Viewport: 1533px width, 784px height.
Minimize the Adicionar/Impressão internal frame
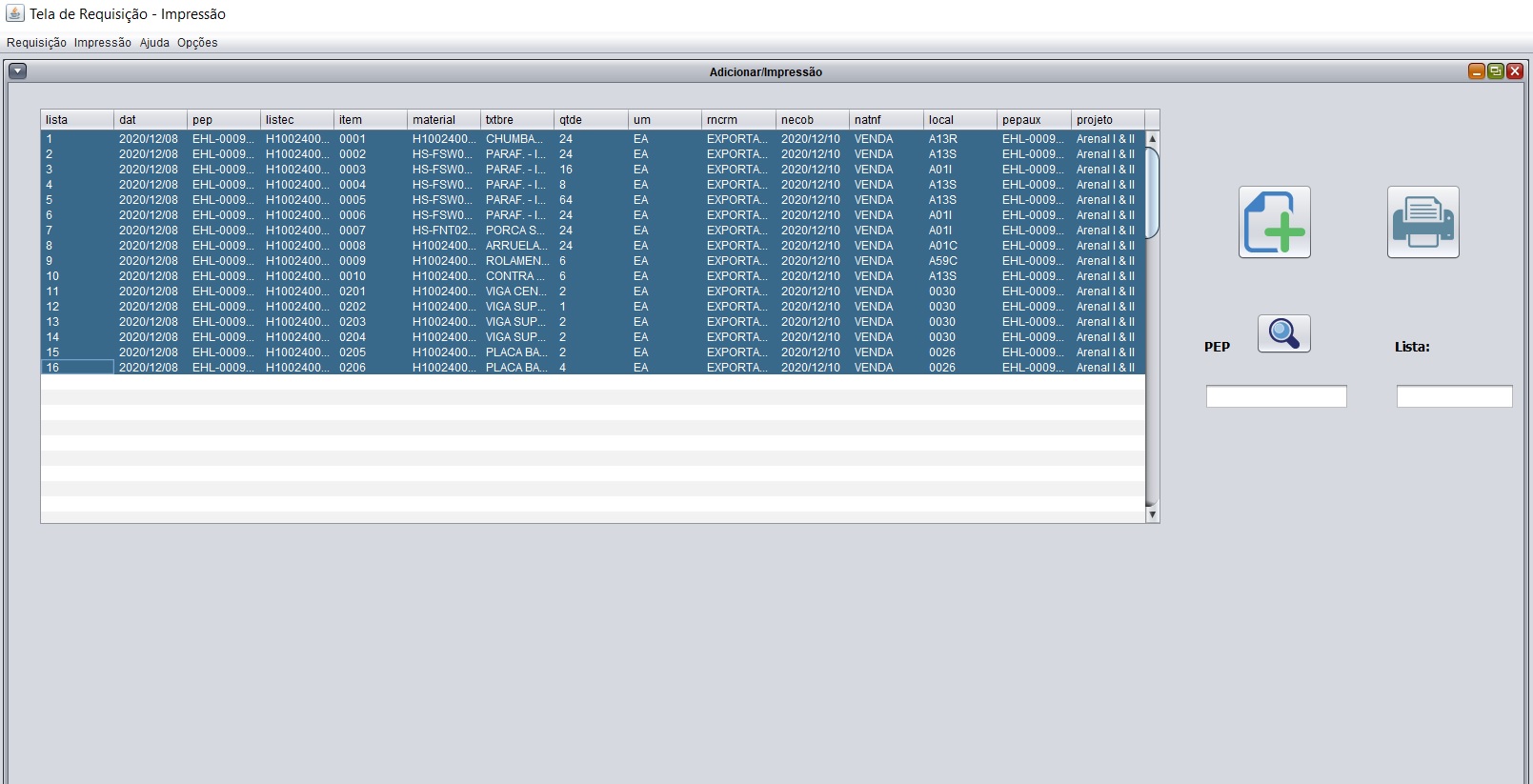(x=1477, y=71)
